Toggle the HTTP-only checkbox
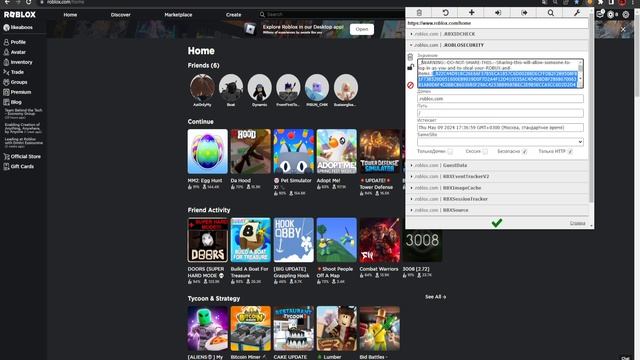The image size is (640, 360). [x=570, y=151]
